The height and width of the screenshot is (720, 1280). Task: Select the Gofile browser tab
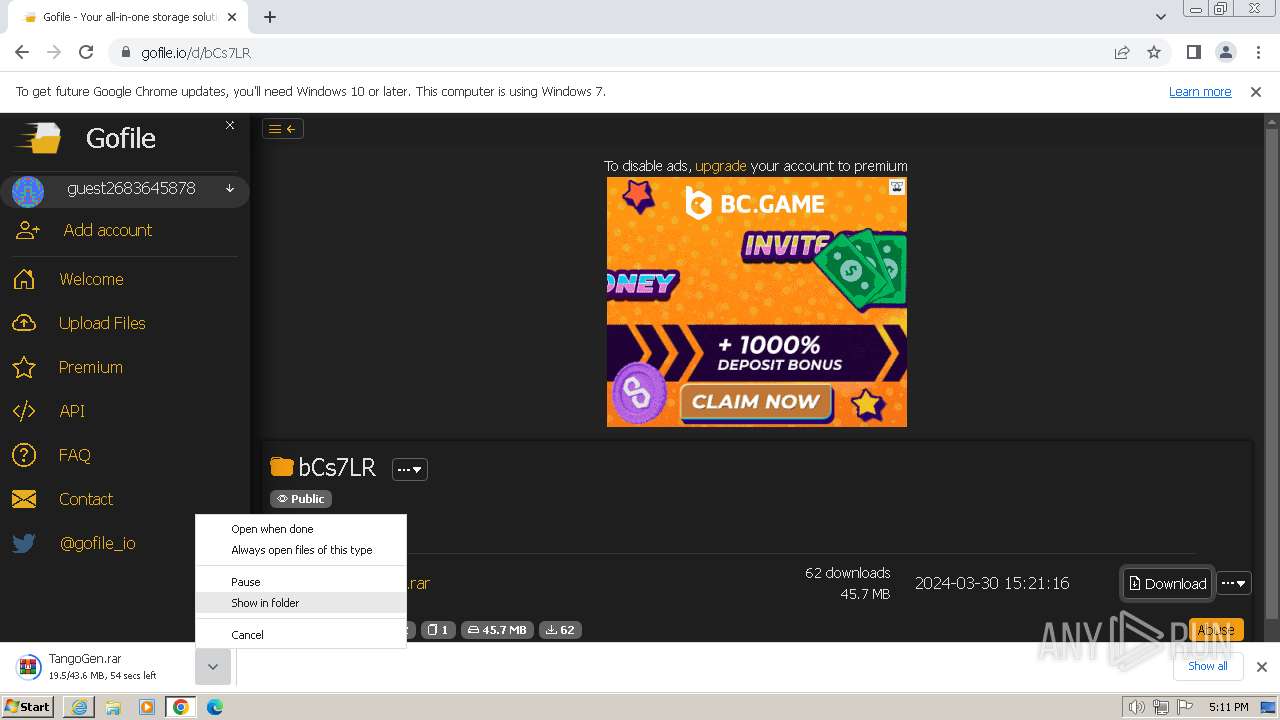[128, 17]
